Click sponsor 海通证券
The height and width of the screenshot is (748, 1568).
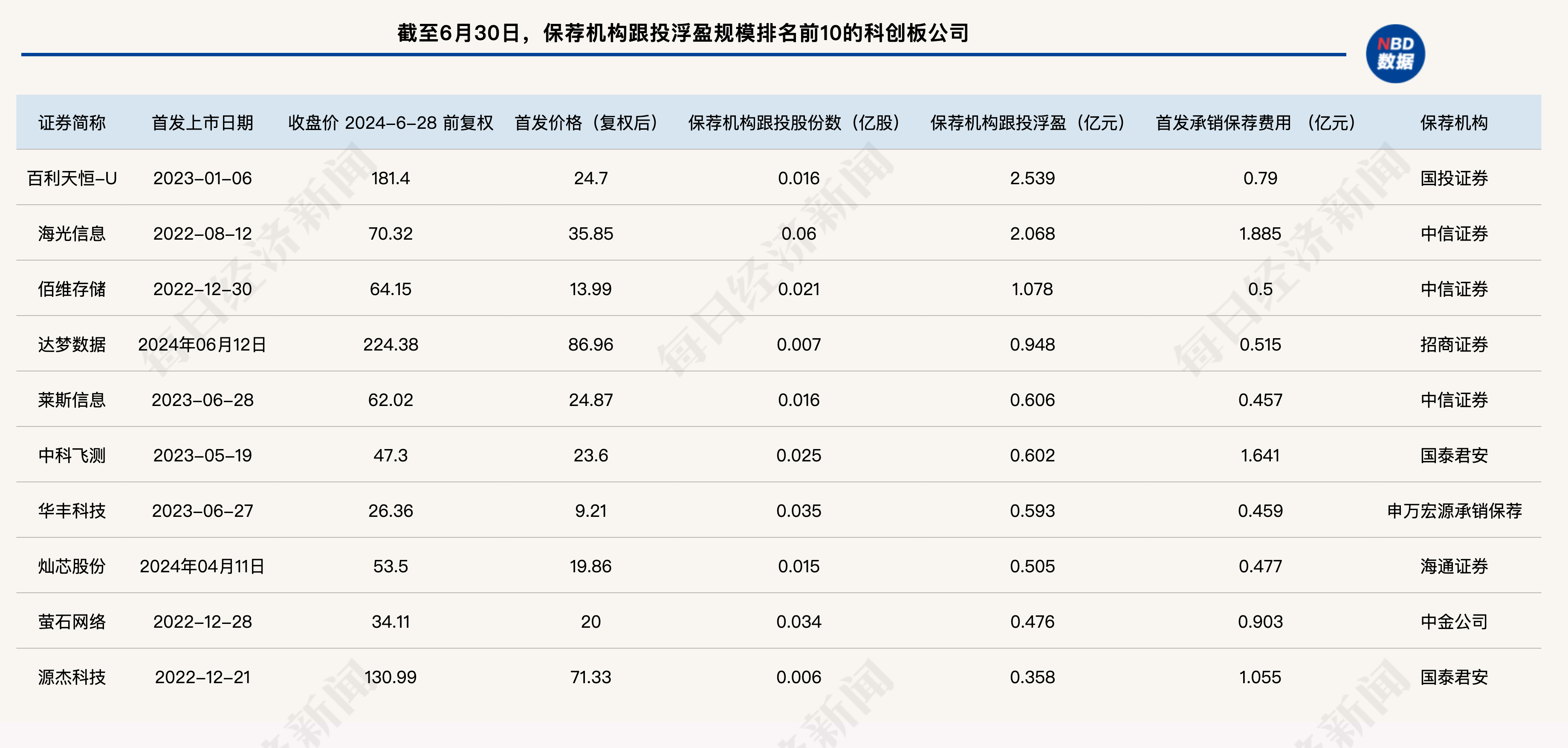coord(1454,566)
